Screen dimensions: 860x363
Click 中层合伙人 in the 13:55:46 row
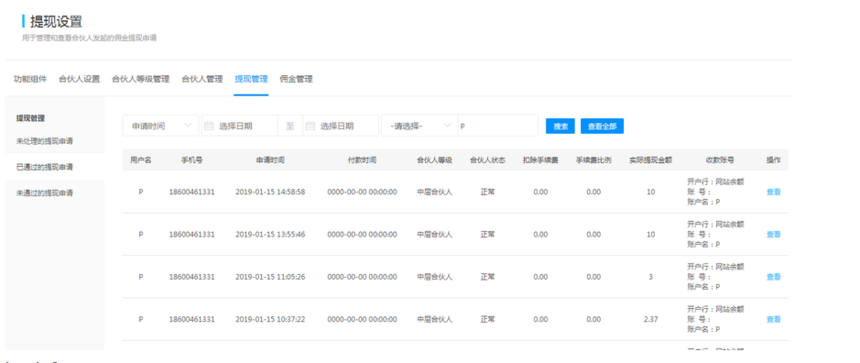434,234
